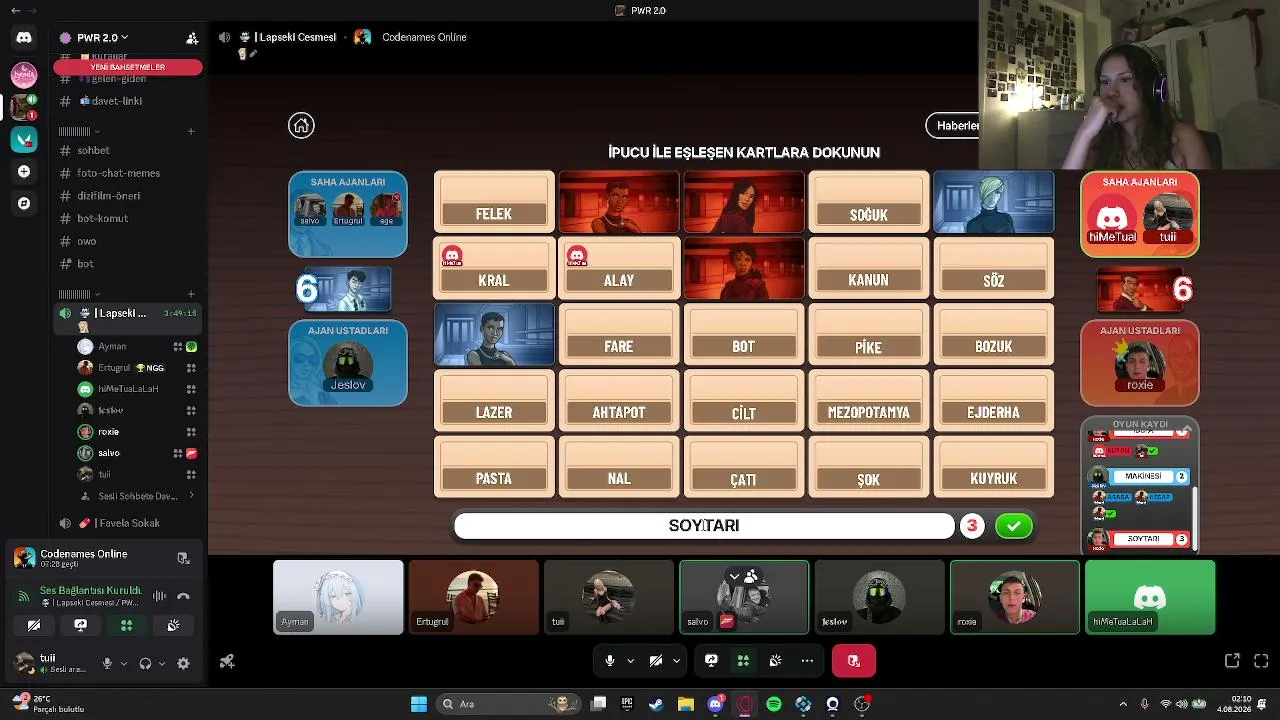The height and width of the screenshot is (720, 1280).
Task: Open the owo channel
Action: 87,241
